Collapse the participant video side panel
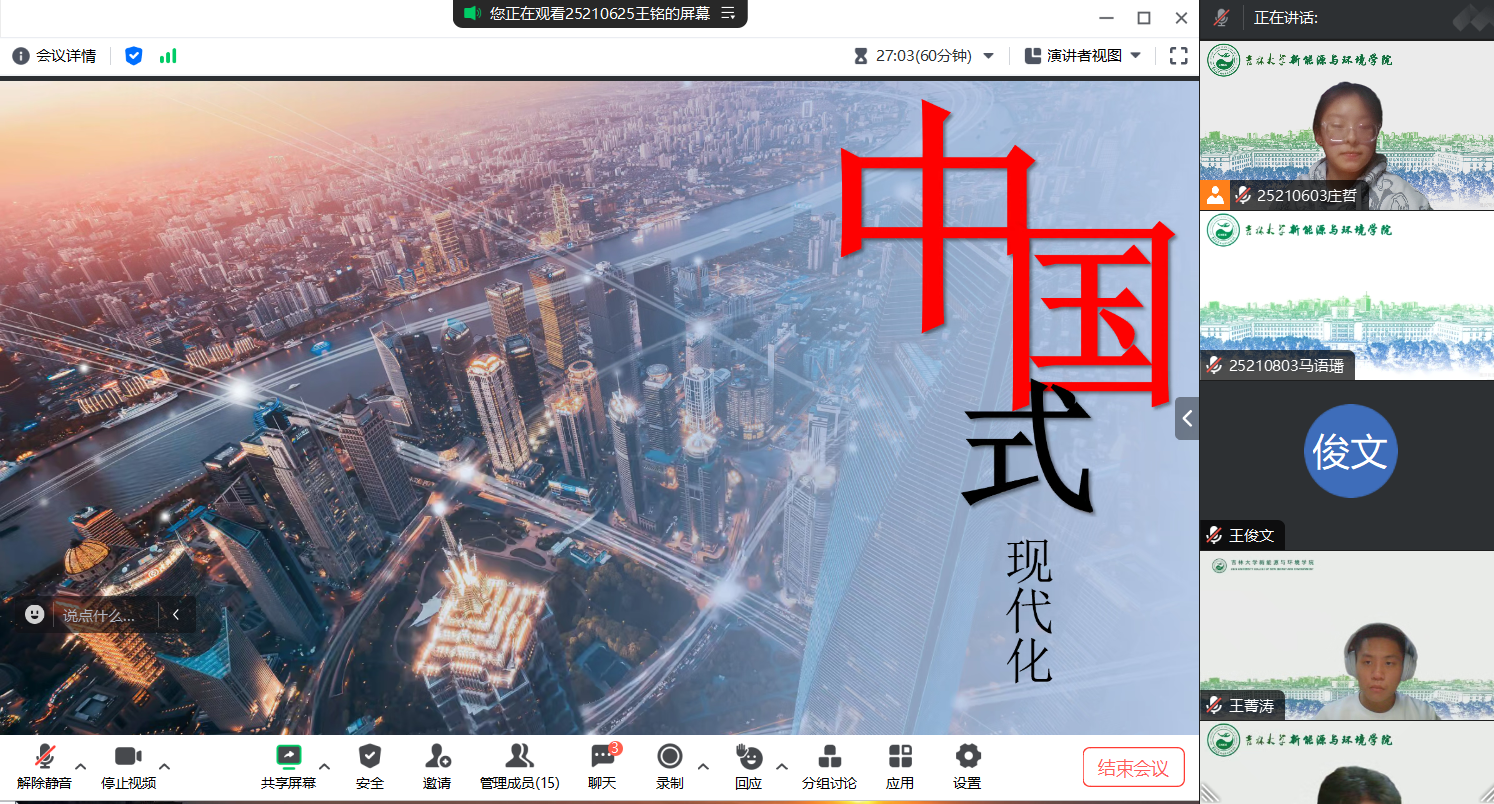This screenshot has height=804, width=1494. (x=1187, y=418)
